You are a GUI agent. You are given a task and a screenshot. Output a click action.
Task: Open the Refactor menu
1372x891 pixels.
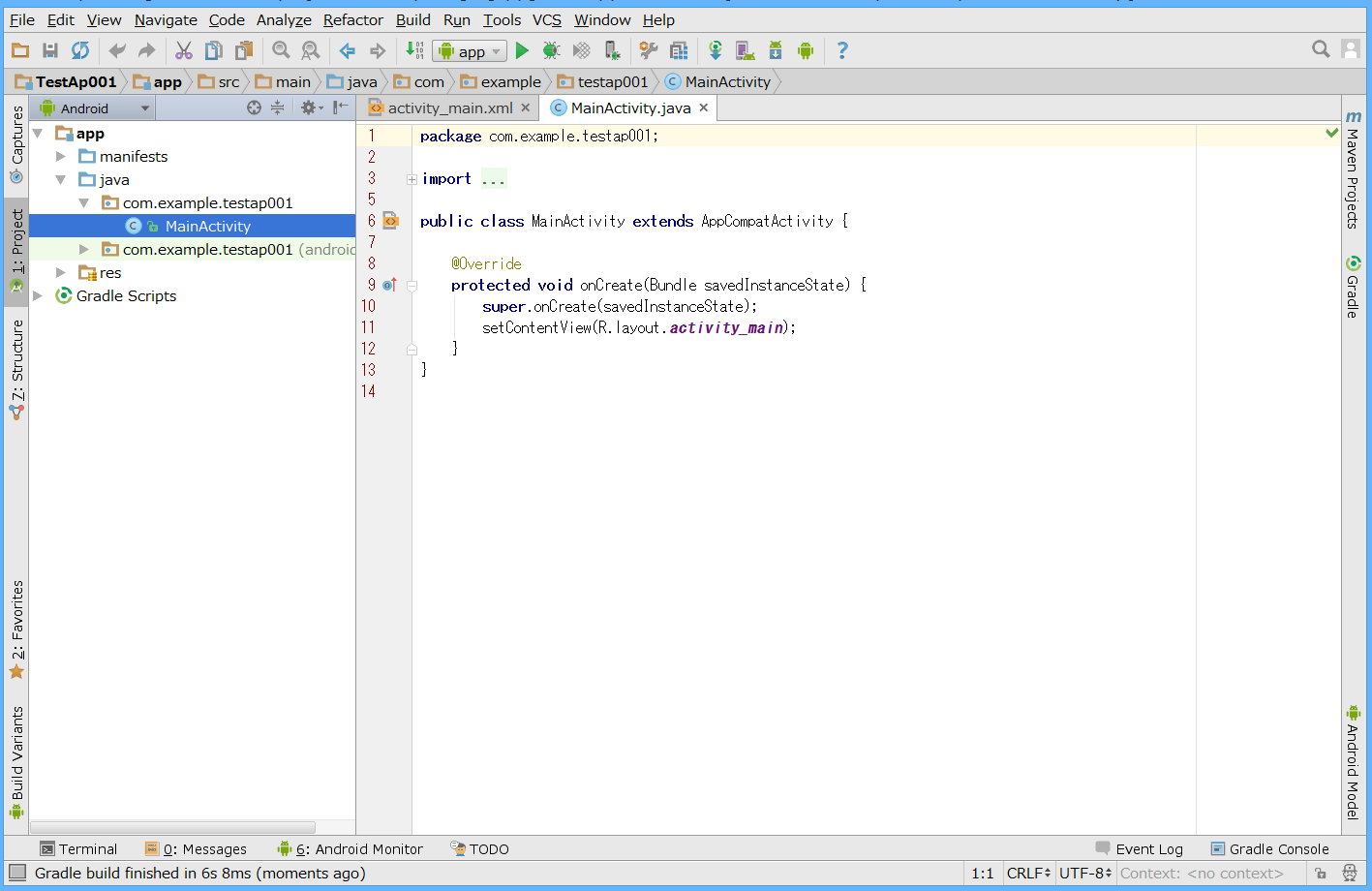pyautogui.click(x=352, y=19)
